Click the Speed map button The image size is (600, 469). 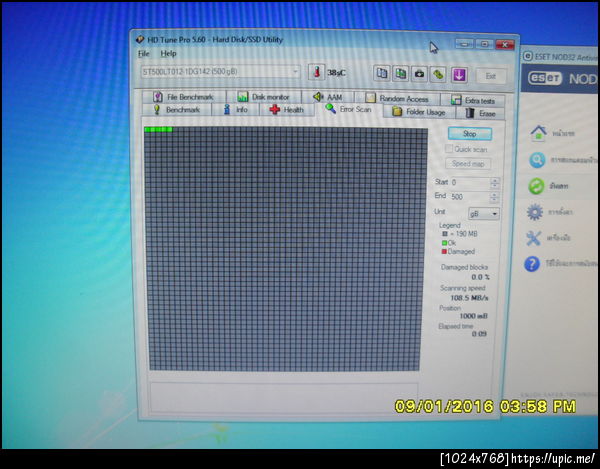coord(468,163)
